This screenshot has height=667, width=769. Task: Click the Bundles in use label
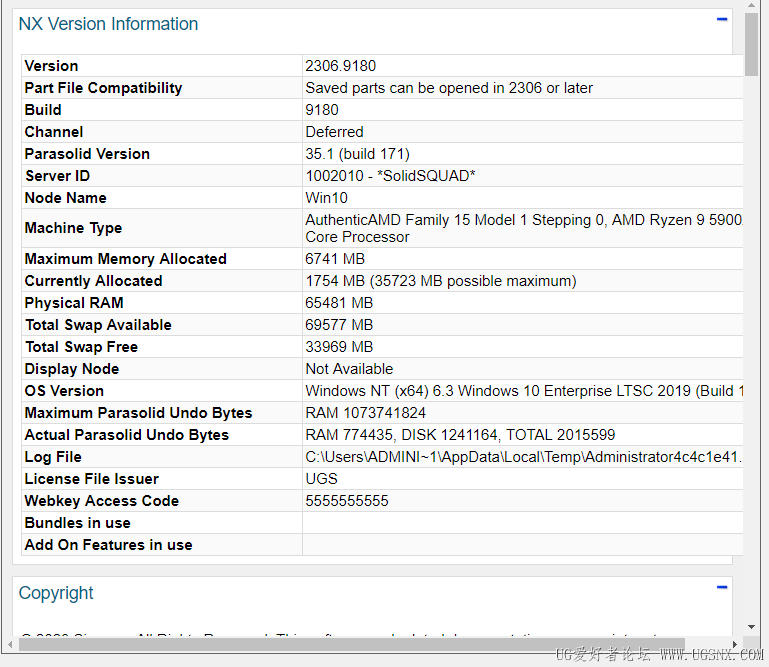[77, 523]
